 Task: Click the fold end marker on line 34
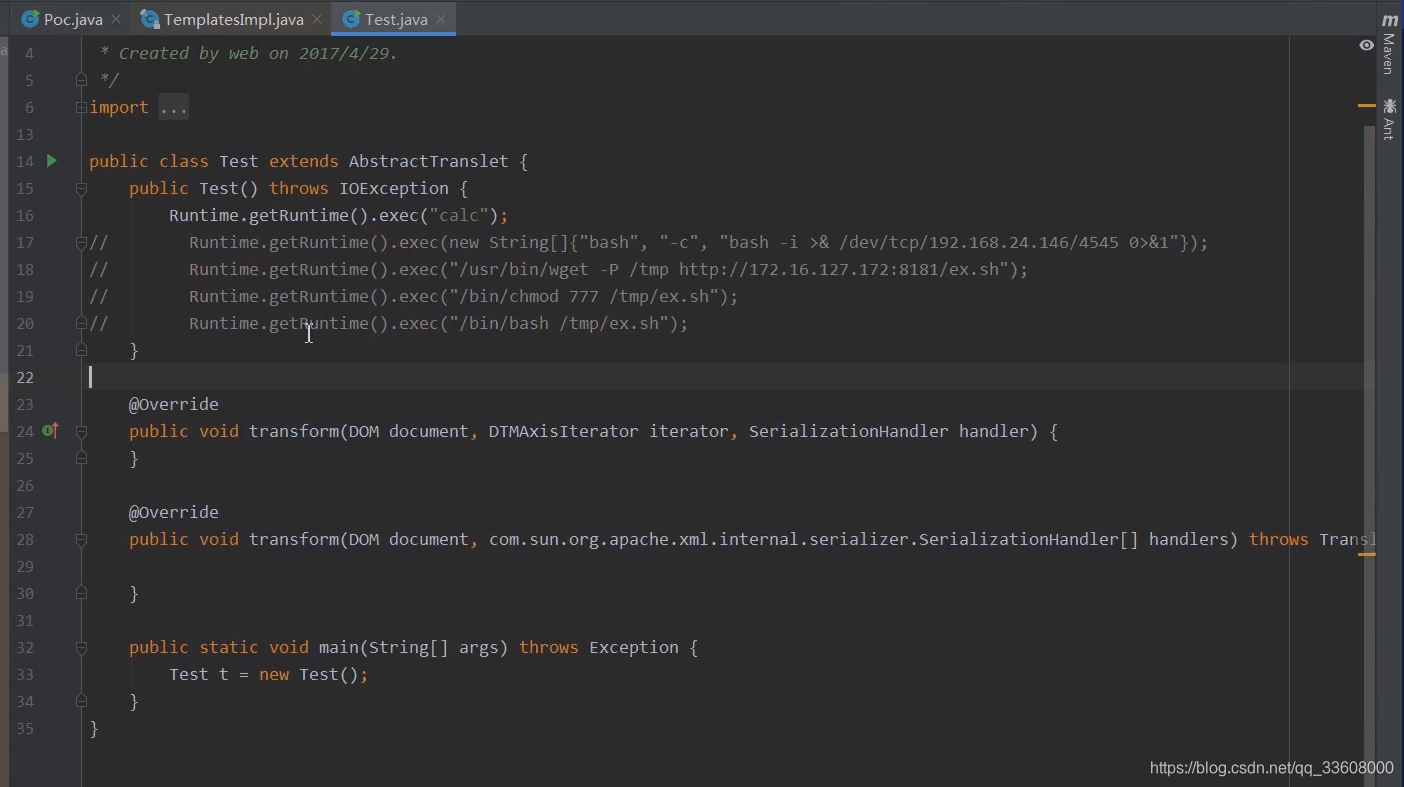point(81,701)
